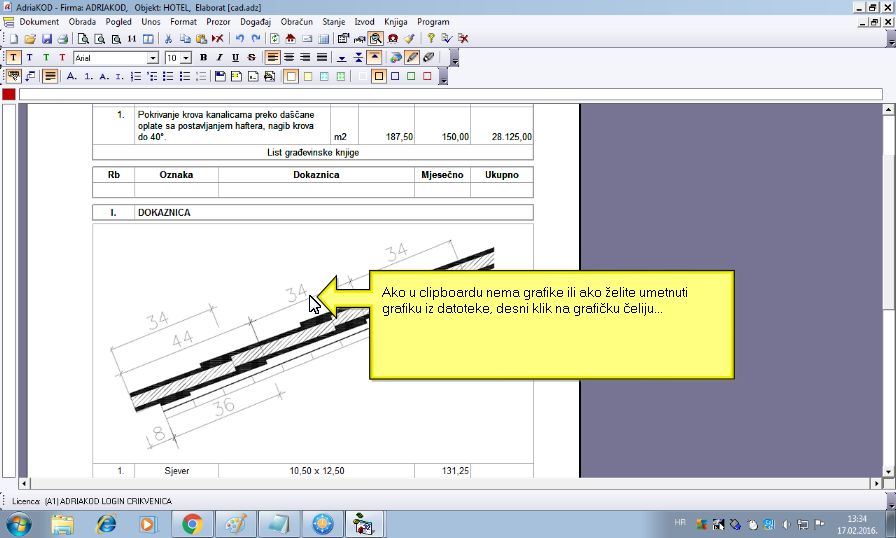This screenshot has width=896, height=538.
Task: Open the Dokument menu
Action: click(39, 22)
